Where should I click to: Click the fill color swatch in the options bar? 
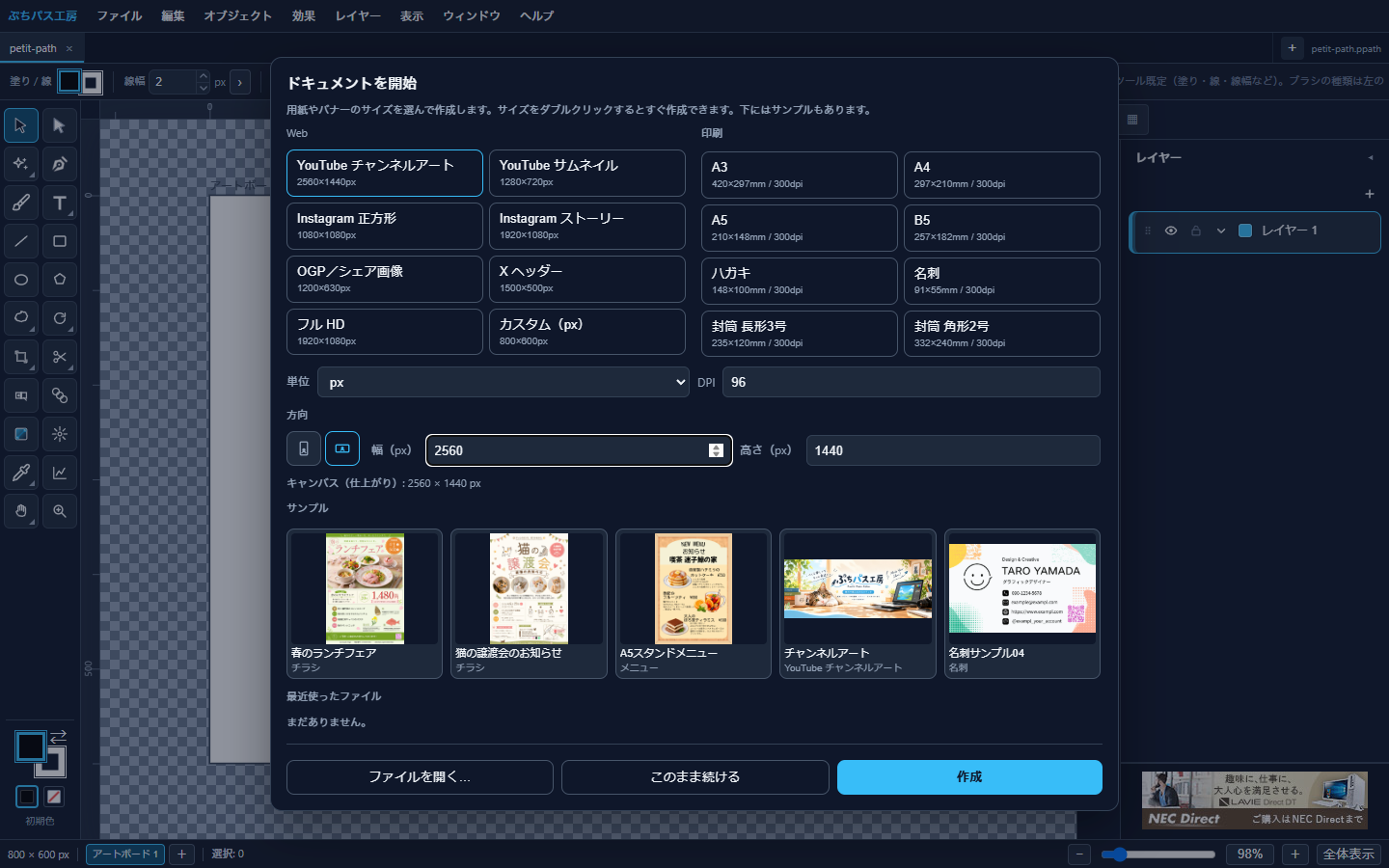[69, 82]
